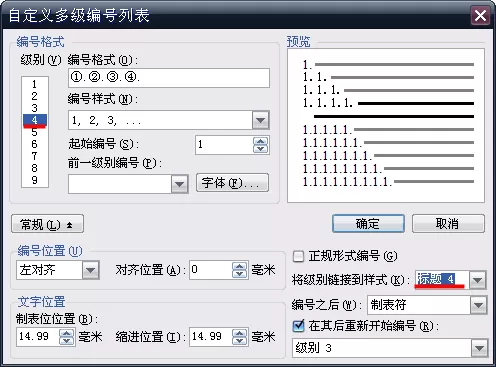Select level 7 in the level list
This screenshot has width=496, height=367.
pos(35,156)
